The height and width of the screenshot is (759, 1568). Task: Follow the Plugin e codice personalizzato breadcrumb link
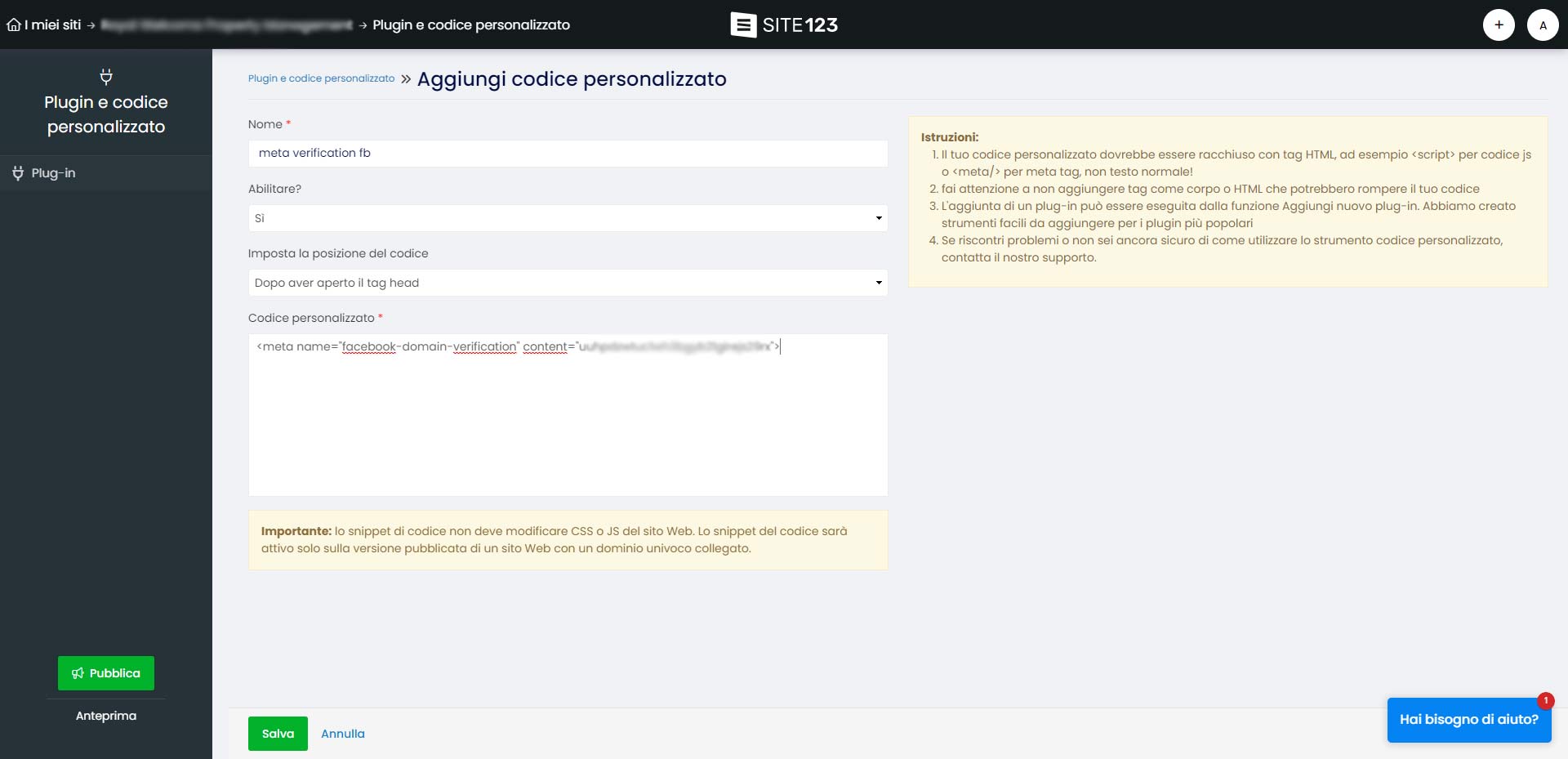pyautogui.click(x=321, y=78)
